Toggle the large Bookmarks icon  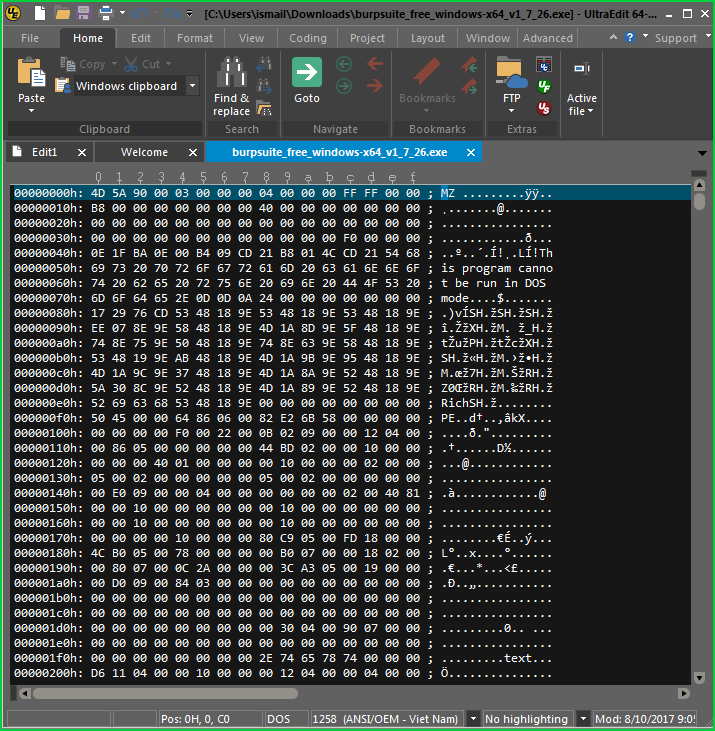coord(426,72)
